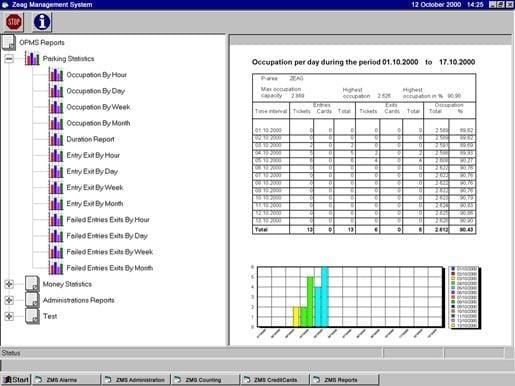
Task: Click the Failed Entries Exits By Month icon
Action: point(56,268)
